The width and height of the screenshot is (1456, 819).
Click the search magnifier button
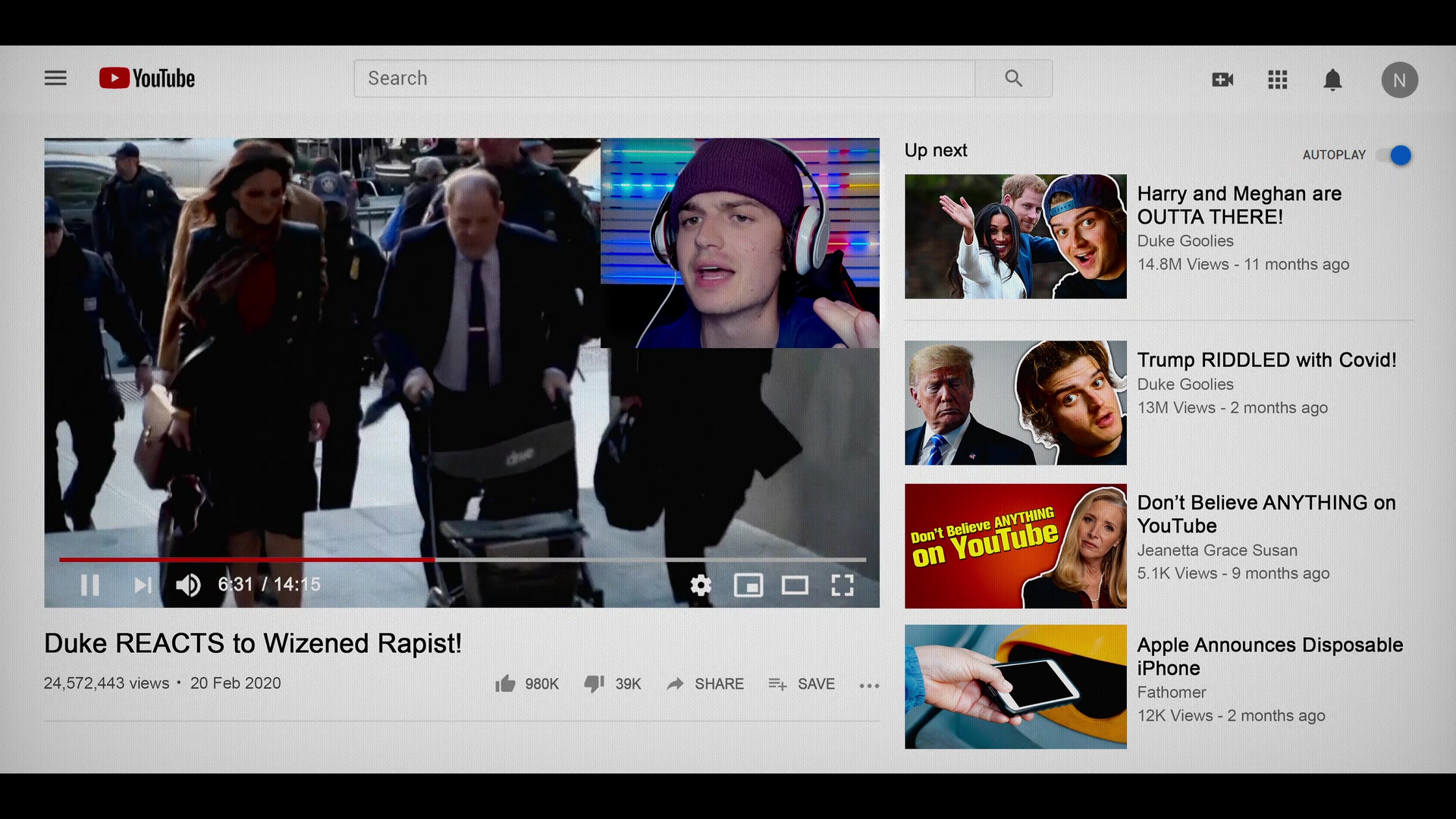(1014, 78)
